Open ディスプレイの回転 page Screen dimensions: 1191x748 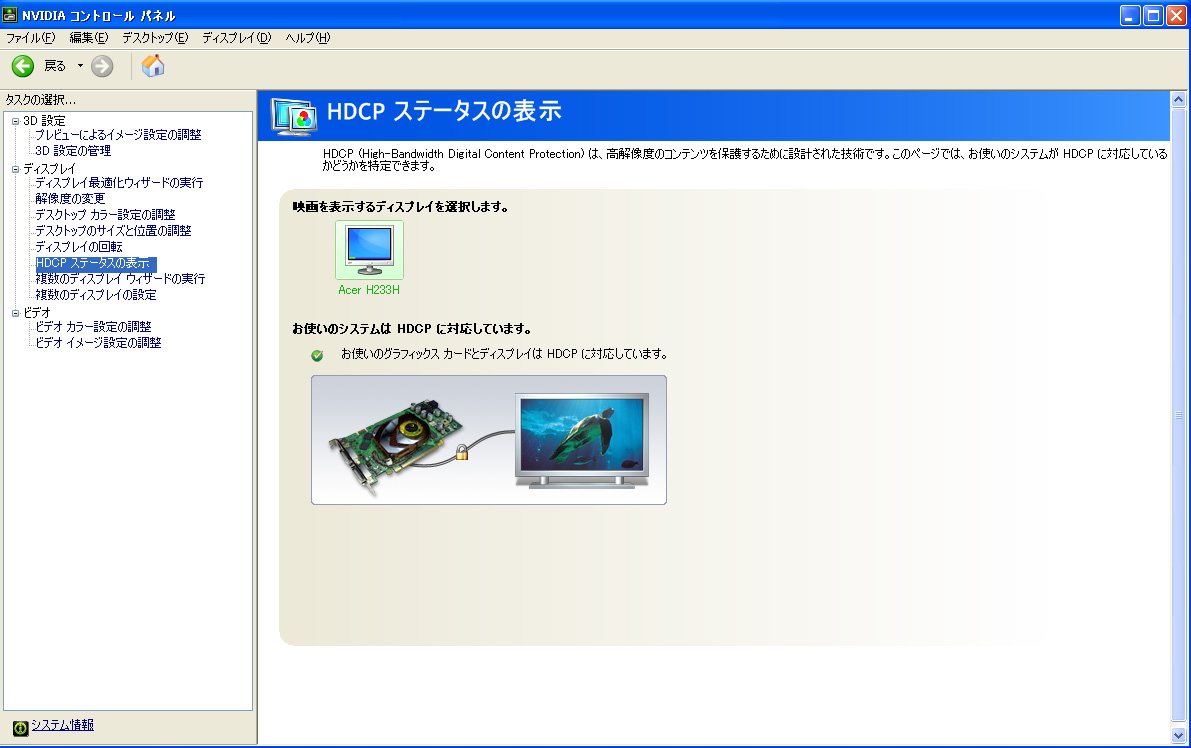[x=79, y=247]
